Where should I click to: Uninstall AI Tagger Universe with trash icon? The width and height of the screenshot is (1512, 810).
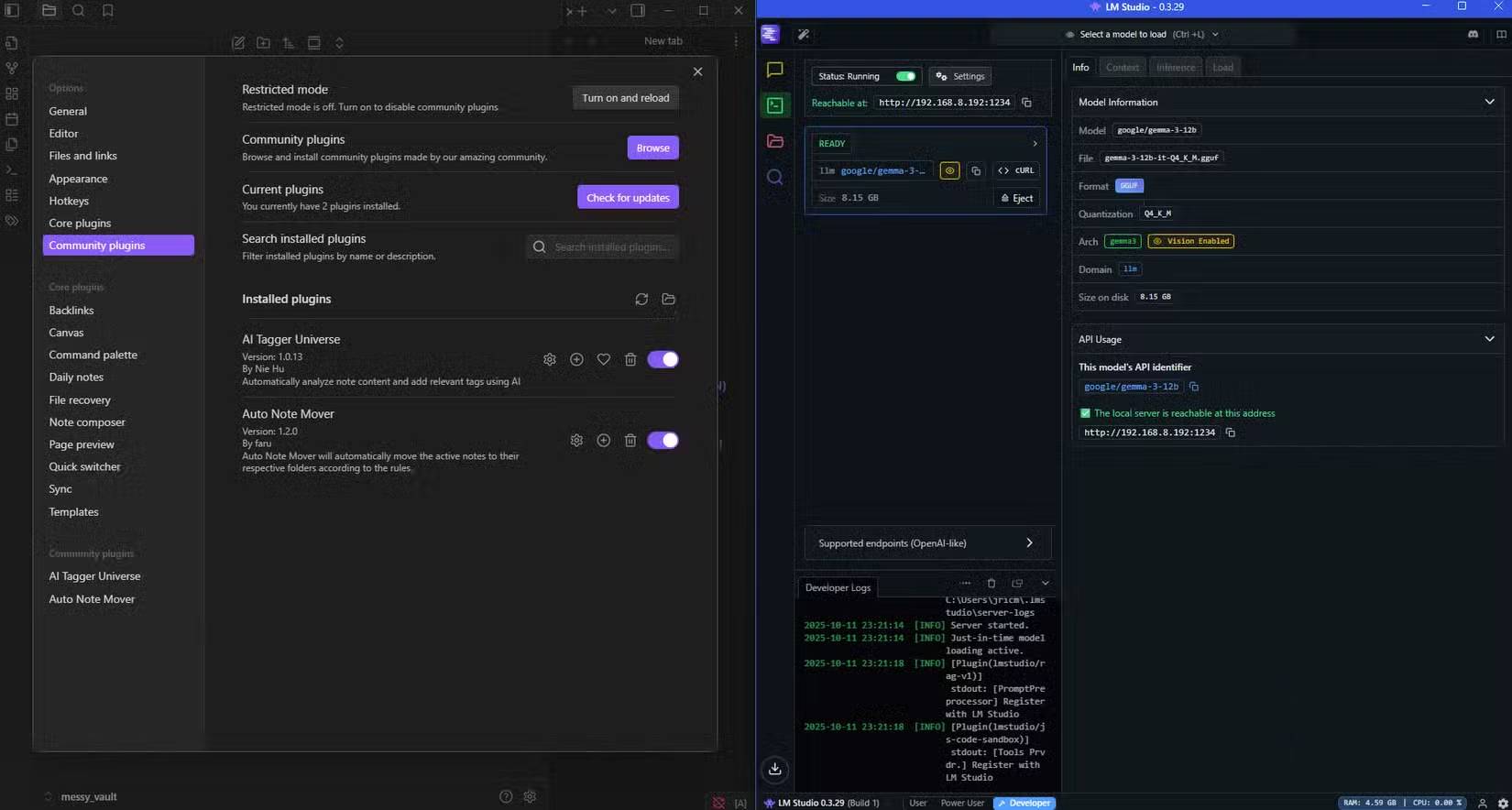630,359
